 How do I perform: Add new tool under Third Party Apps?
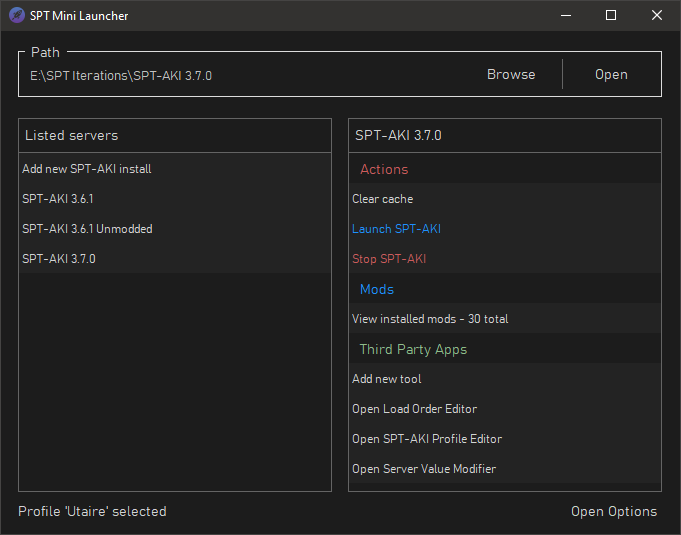point(505,379)
